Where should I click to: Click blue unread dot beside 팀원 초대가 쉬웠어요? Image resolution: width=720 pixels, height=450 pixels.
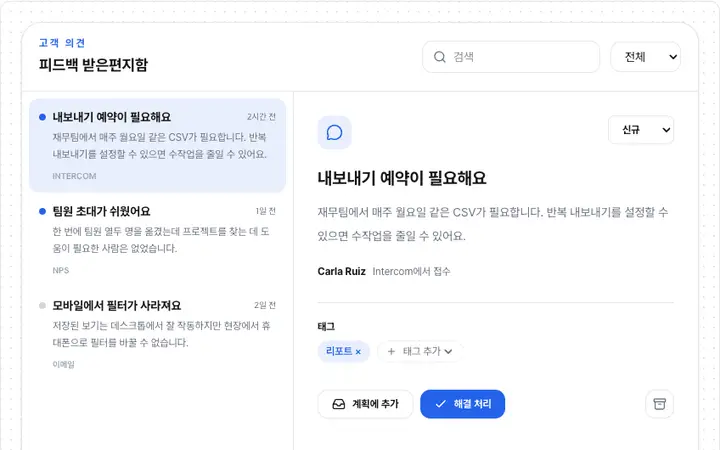(42, 211)
